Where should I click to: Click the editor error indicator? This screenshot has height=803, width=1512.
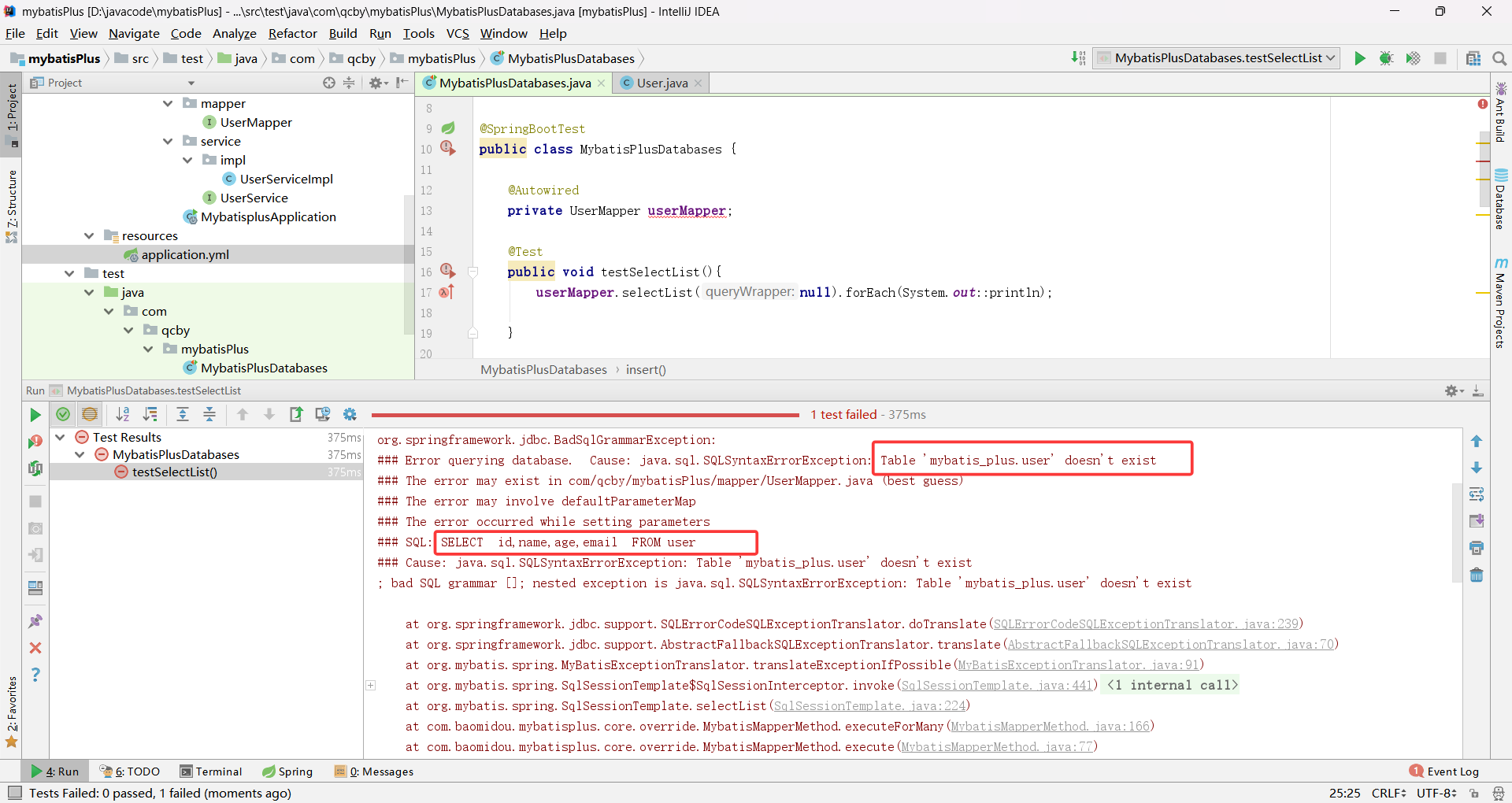1483,104
